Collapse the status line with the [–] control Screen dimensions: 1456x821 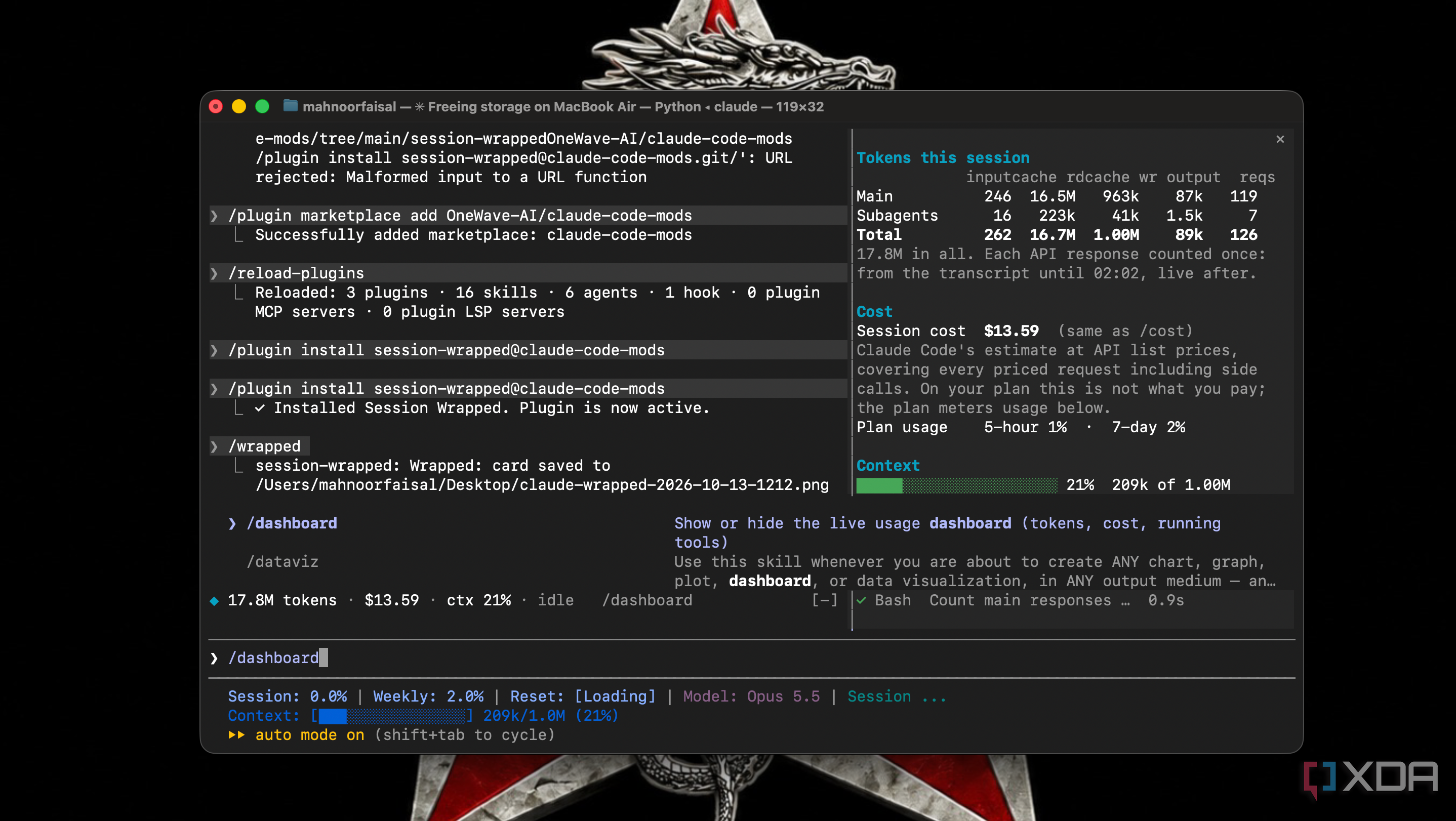coord(825,600)
